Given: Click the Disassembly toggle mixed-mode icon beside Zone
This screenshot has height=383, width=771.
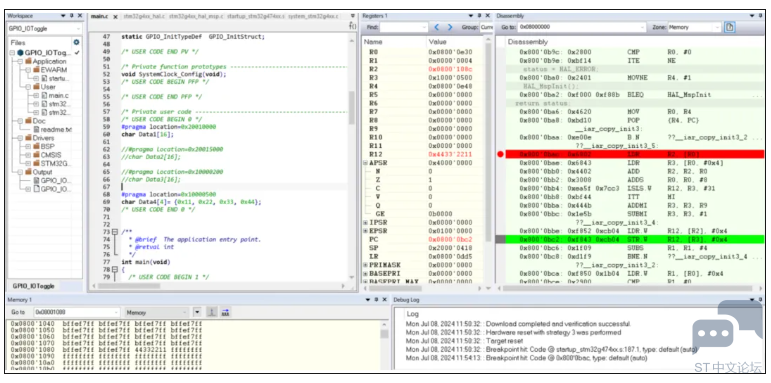Looking at the screenshot, I should tap(730, 28).
